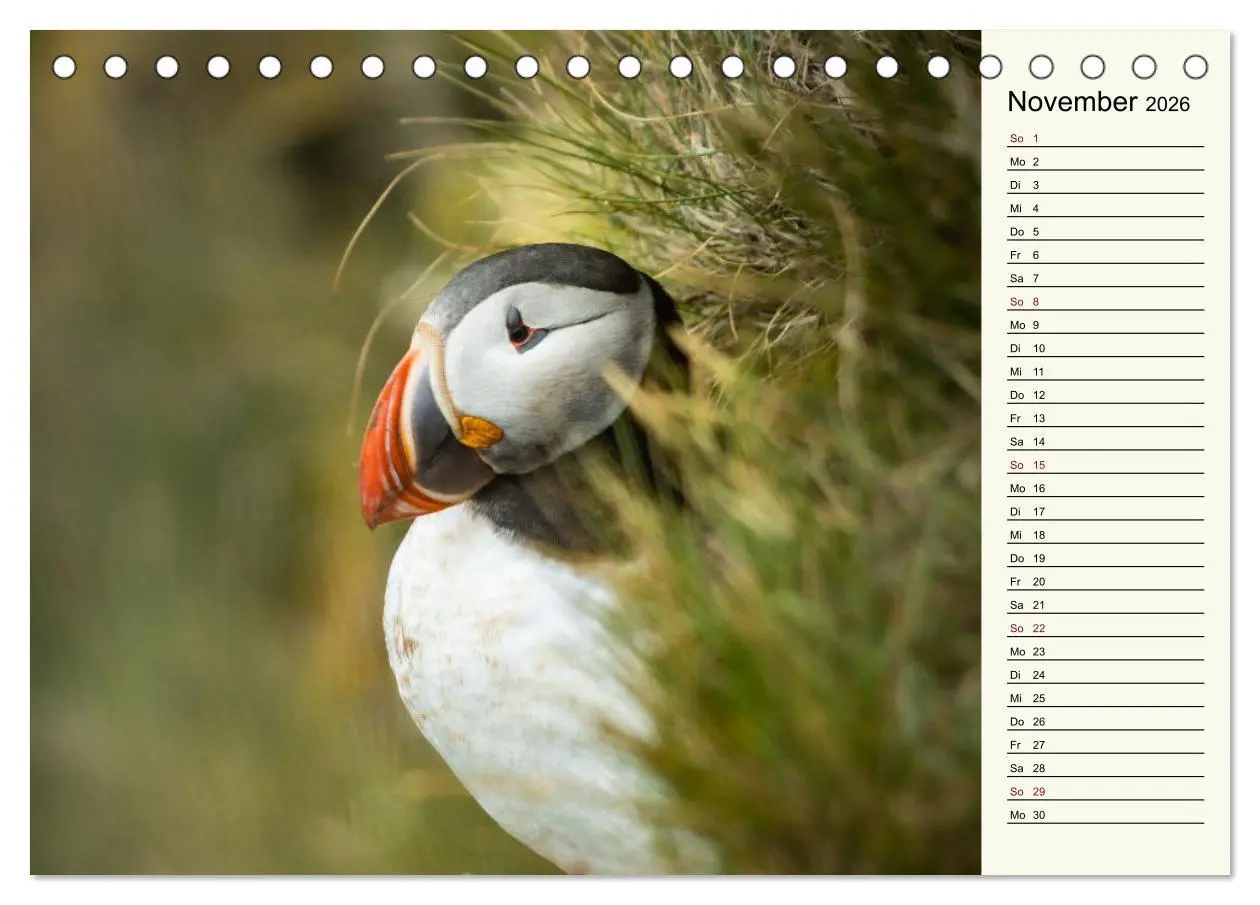Screen dimensions: 1260x905
Task: Select the row Mi 18
Action: pos(1105,534)
